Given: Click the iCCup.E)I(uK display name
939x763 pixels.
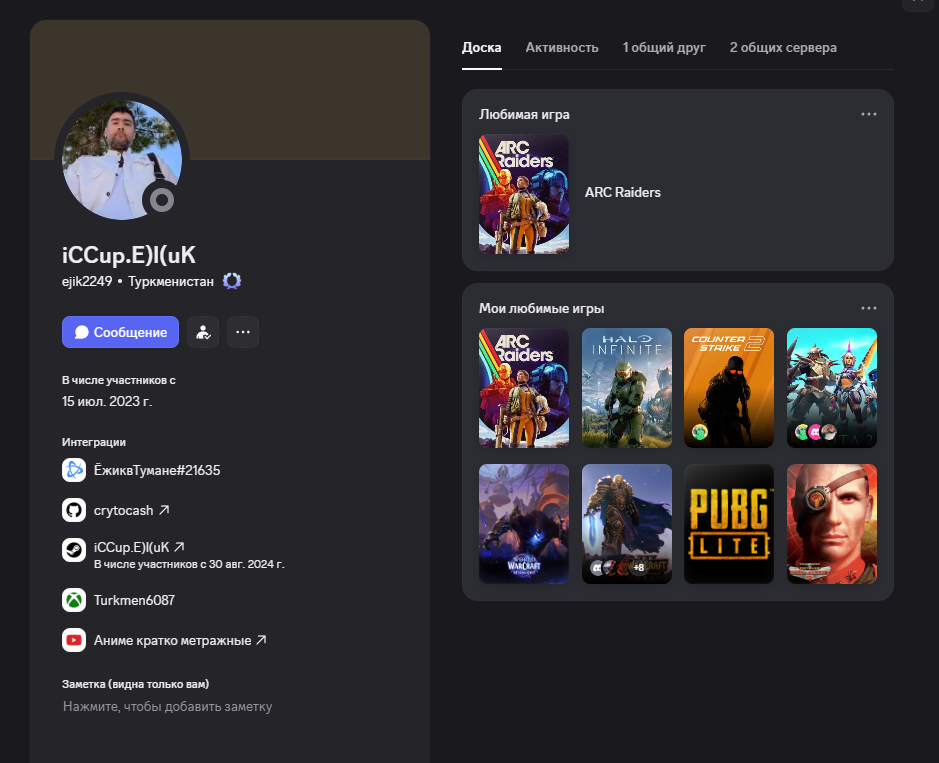Looking at the screenshot, I should (x=129, y=255).
